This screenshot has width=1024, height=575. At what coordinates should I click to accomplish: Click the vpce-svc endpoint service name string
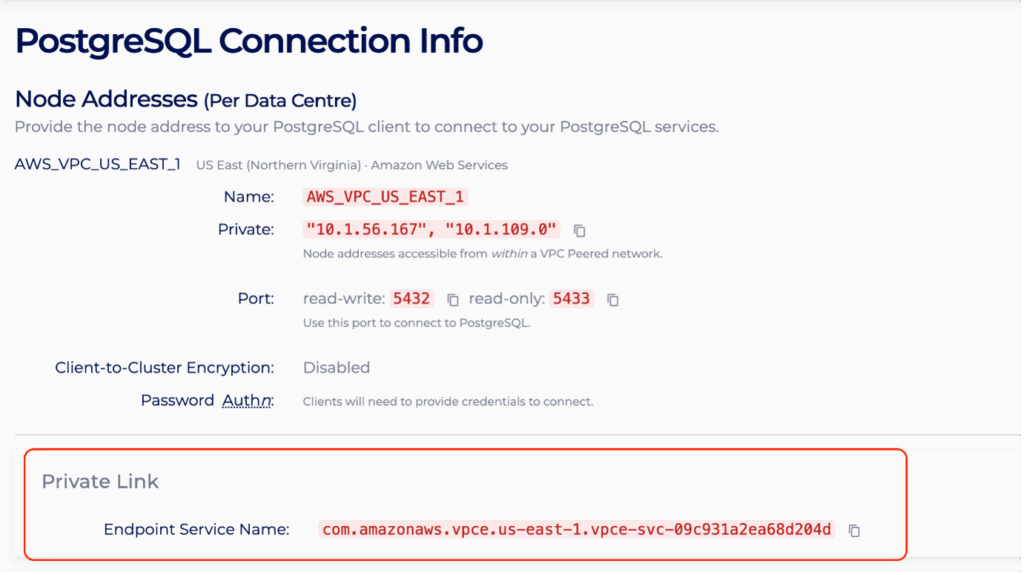click(576, 529)
